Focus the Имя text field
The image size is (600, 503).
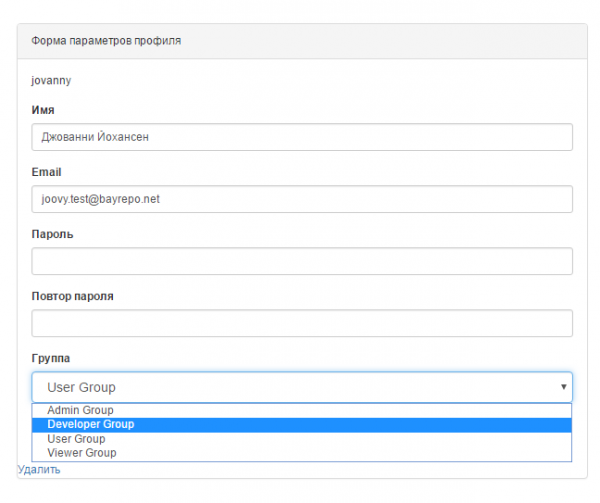302,137
